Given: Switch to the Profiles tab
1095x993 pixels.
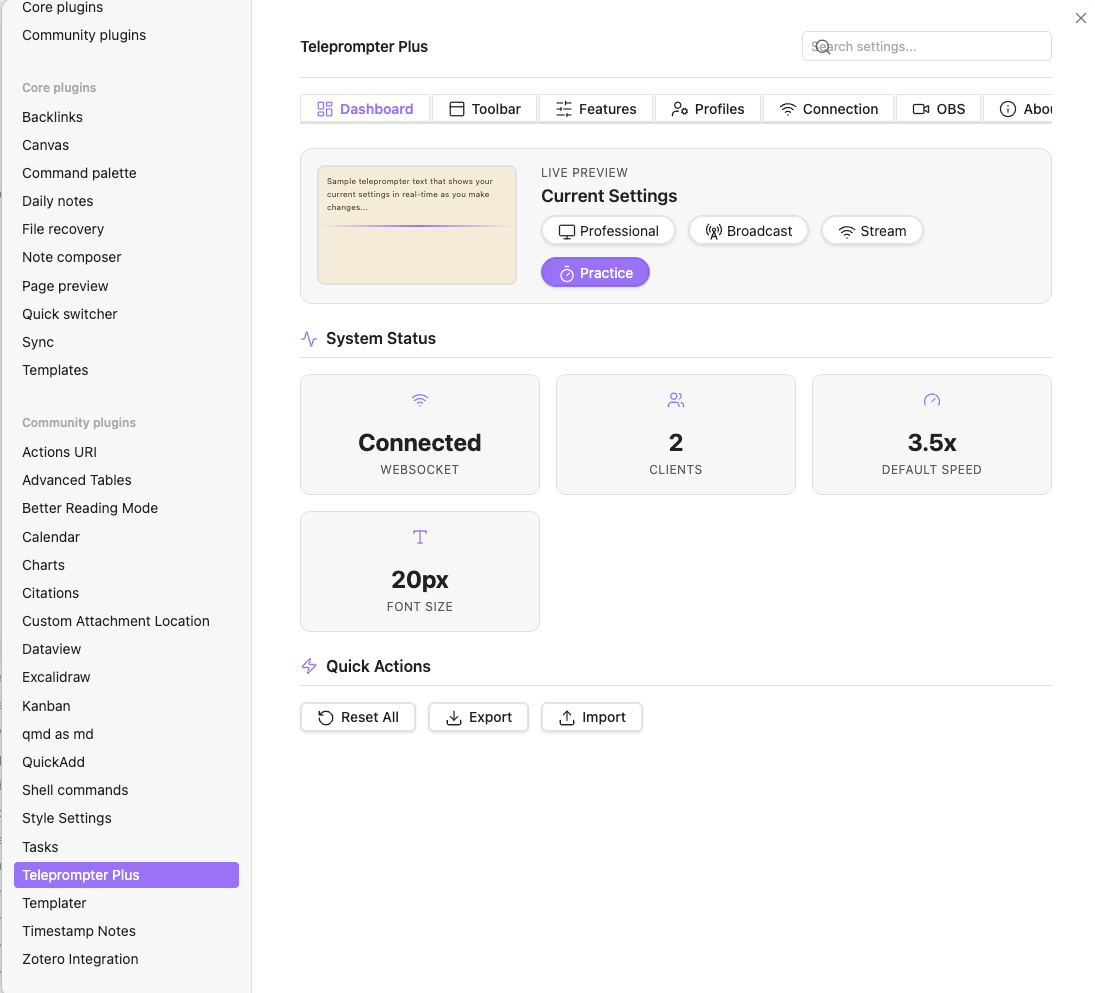Looking at the screenshot, I should click(707, 109).
